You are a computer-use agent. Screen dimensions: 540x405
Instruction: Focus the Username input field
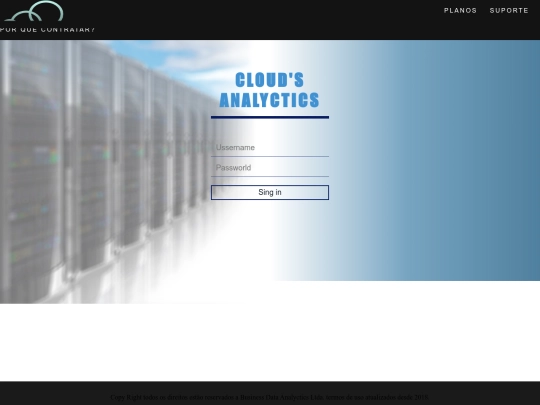point(270,148)
